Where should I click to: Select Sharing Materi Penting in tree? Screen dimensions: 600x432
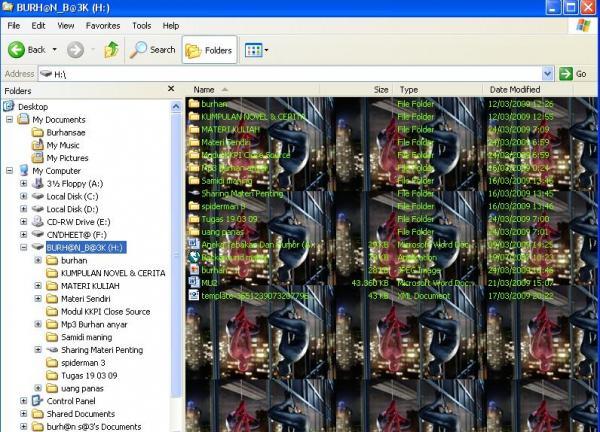pos(102,350)
